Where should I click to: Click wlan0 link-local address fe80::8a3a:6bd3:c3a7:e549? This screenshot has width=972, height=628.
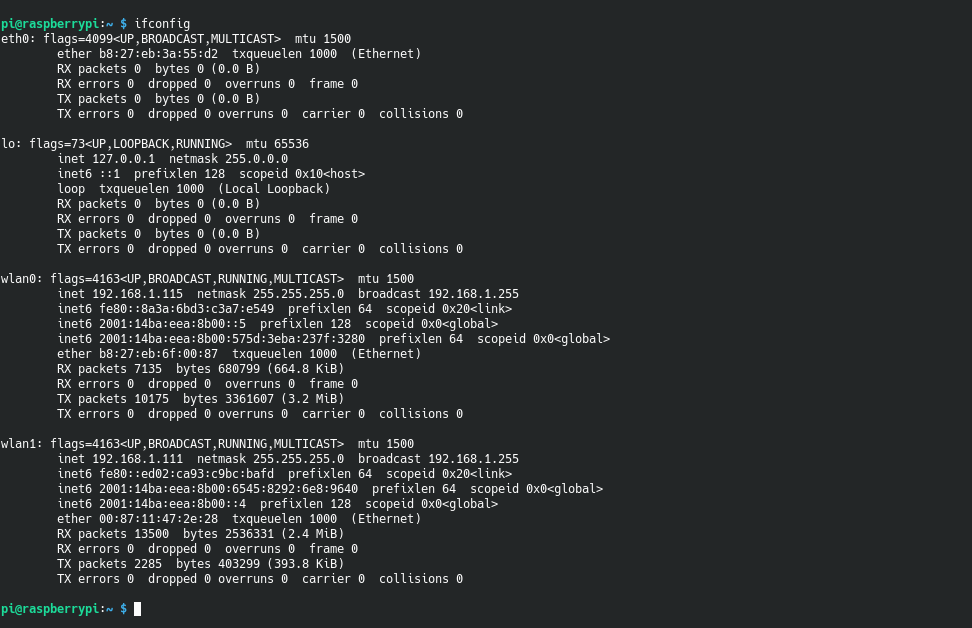187,309
